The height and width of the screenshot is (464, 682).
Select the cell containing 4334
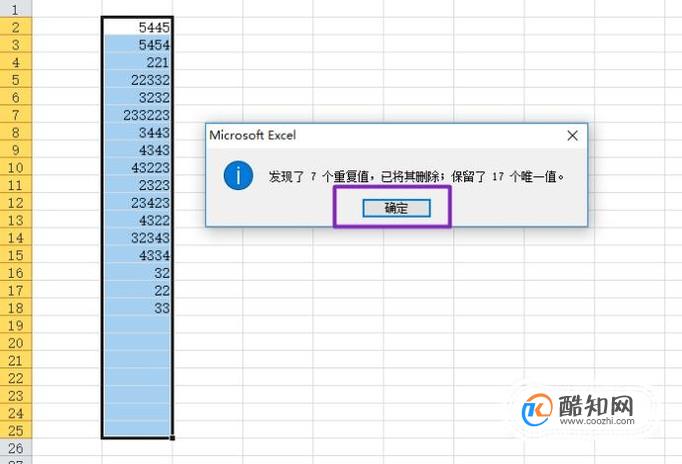pos(137,255)
